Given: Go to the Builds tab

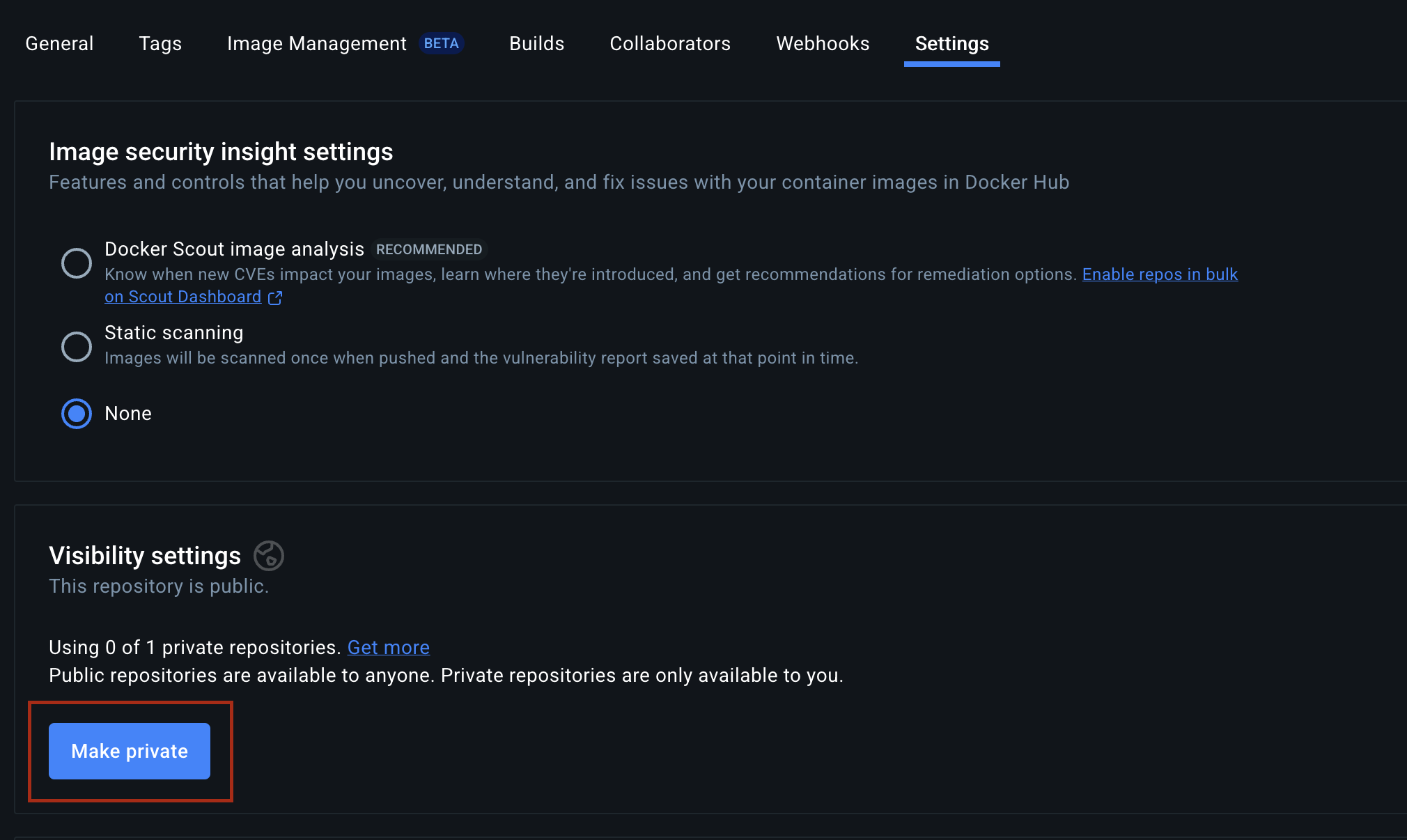Looking at the screenshot, I should (x=536, y=43).
